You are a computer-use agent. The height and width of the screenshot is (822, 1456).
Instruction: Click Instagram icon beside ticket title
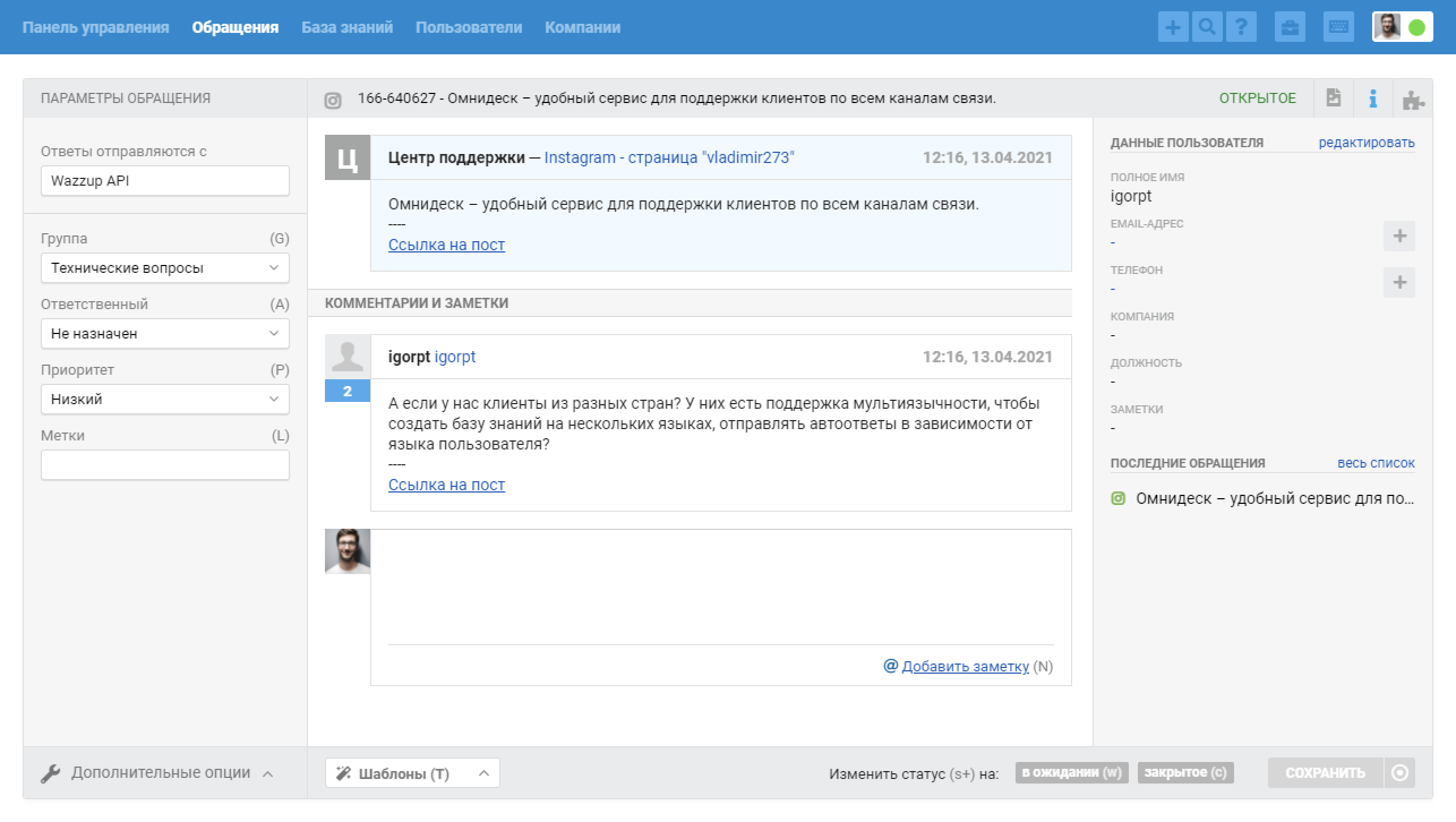pos(333,100)
